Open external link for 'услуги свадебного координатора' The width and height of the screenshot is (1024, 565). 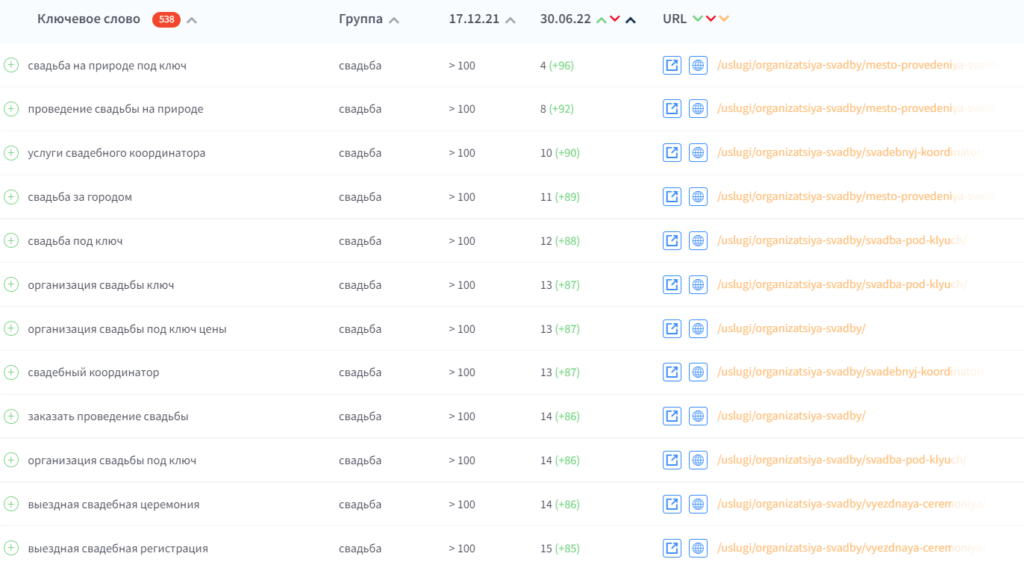click(672, 153)
